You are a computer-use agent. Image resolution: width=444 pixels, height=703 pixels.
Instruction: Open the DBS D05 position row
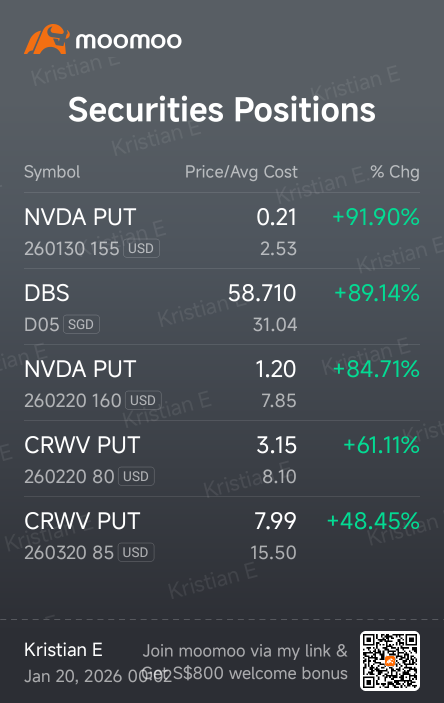[222, 307]
